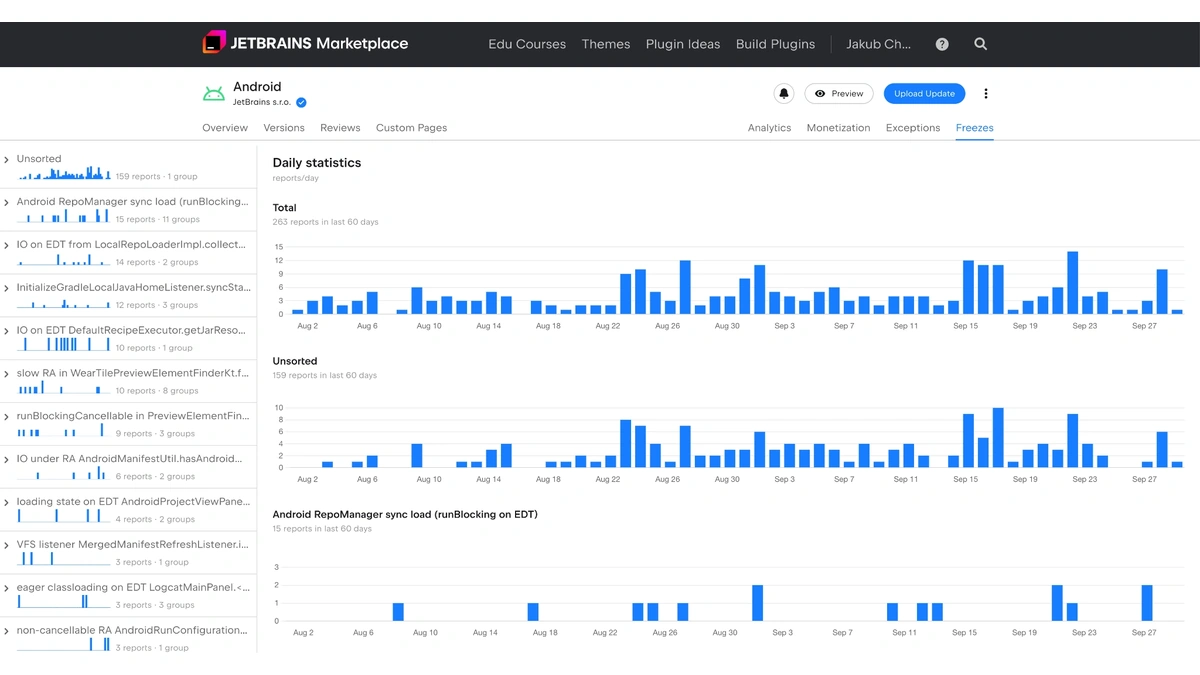The height and width of the screenshot is (675, 1200).
Task: Open the three-dot more options menu
Action: 986,94
